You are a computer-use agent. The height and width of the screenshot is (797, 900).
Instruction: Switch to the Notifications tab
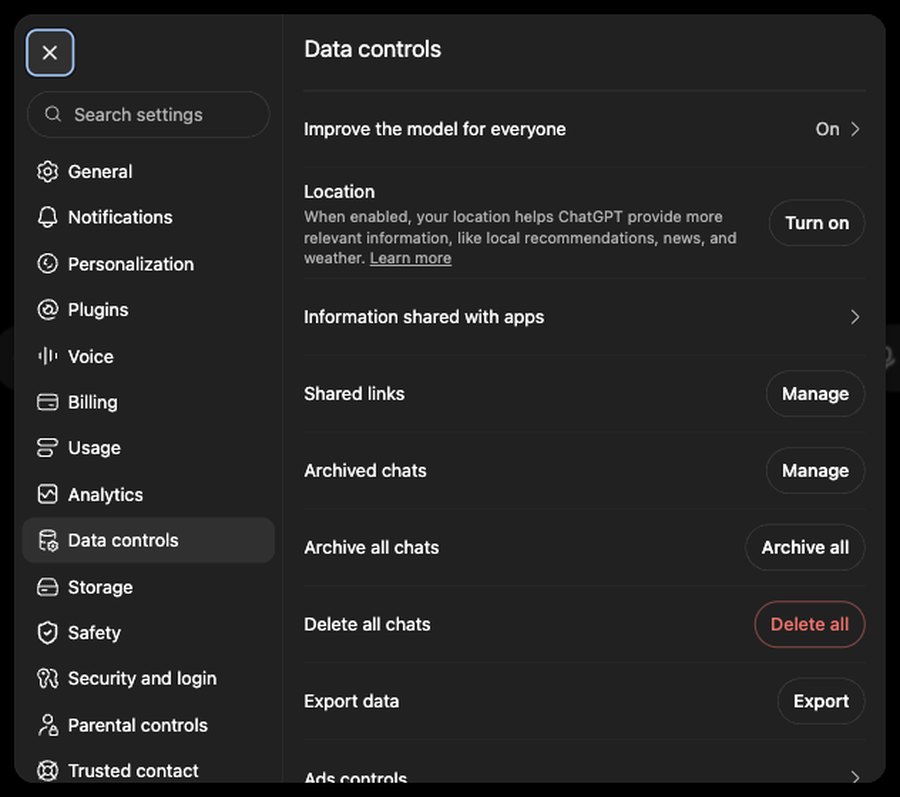(148, 217)
